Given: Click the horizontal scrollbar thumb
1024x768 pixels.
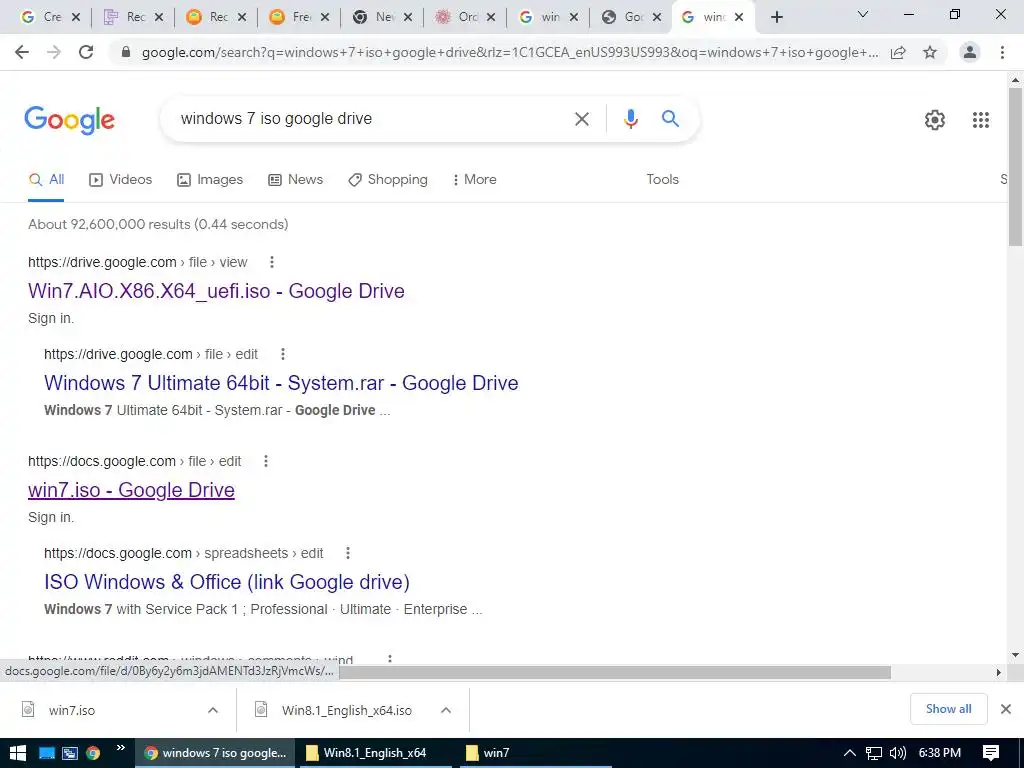Looking at the screenshot, I should [x=615, y=672].
